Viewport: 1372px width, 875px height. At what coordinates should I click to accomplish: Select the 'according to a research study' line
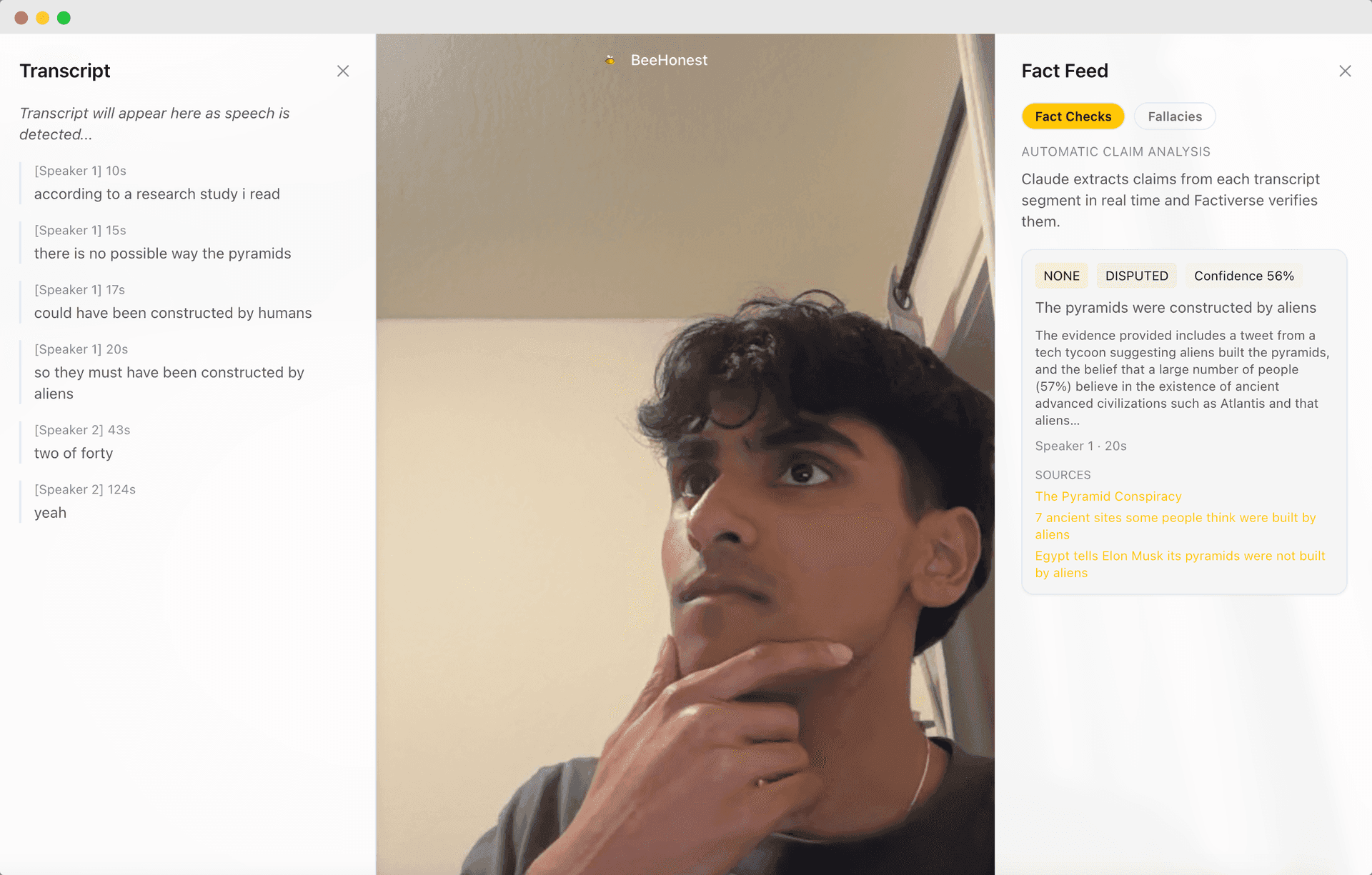156,194
